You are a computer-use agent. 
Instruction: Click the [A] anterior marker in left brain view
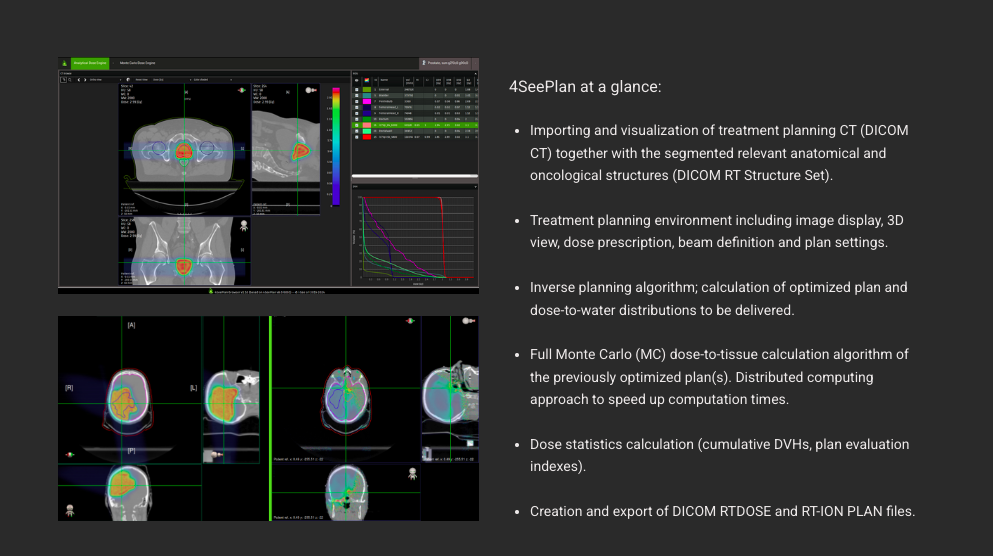click(x=131, y=325)
